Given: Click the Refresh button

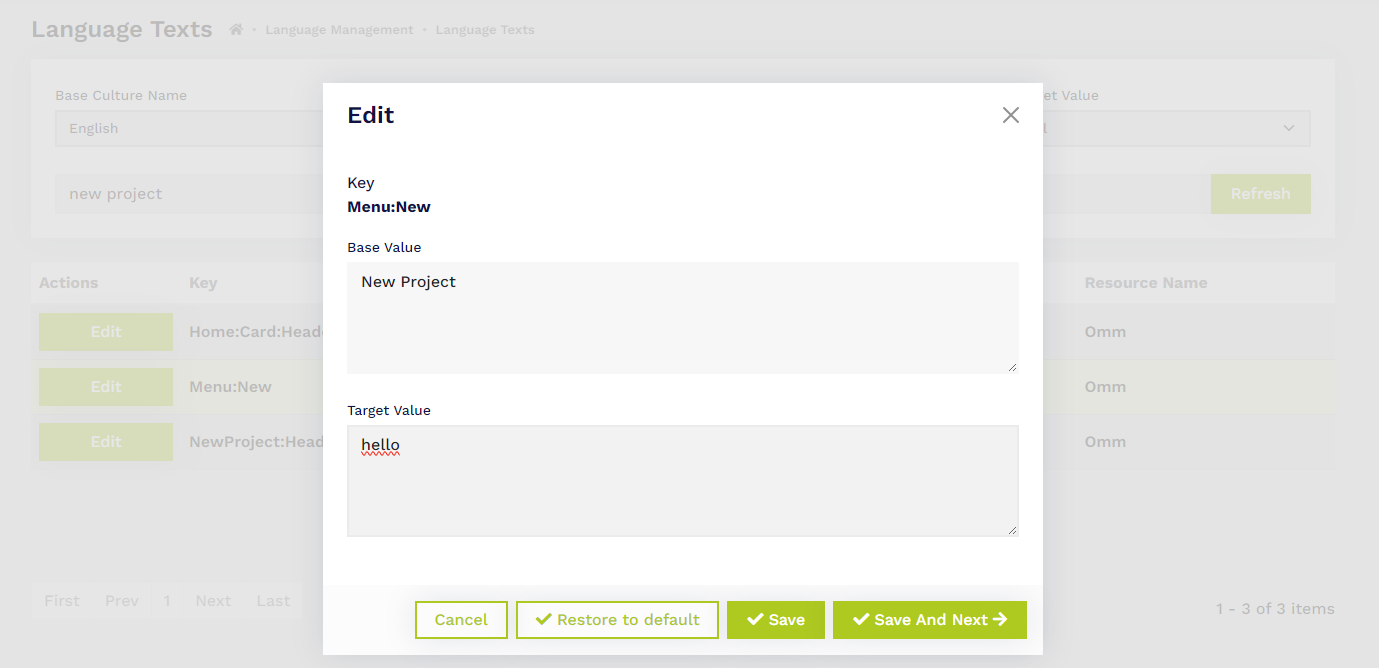Looking at the screenshot, I should pos(1260,194).
